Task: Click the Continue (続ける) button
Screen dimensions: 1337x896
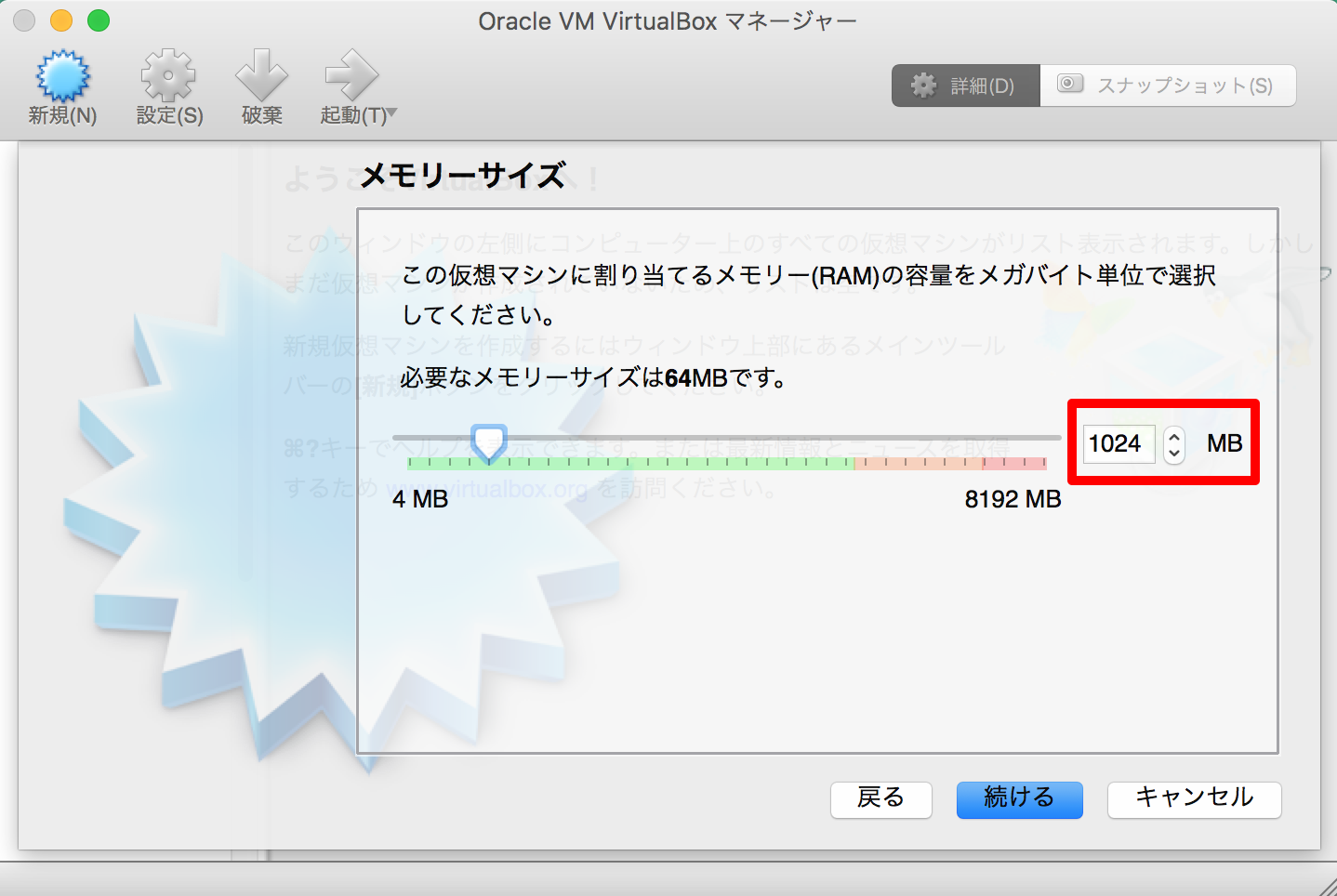Action: [1019, 798]
